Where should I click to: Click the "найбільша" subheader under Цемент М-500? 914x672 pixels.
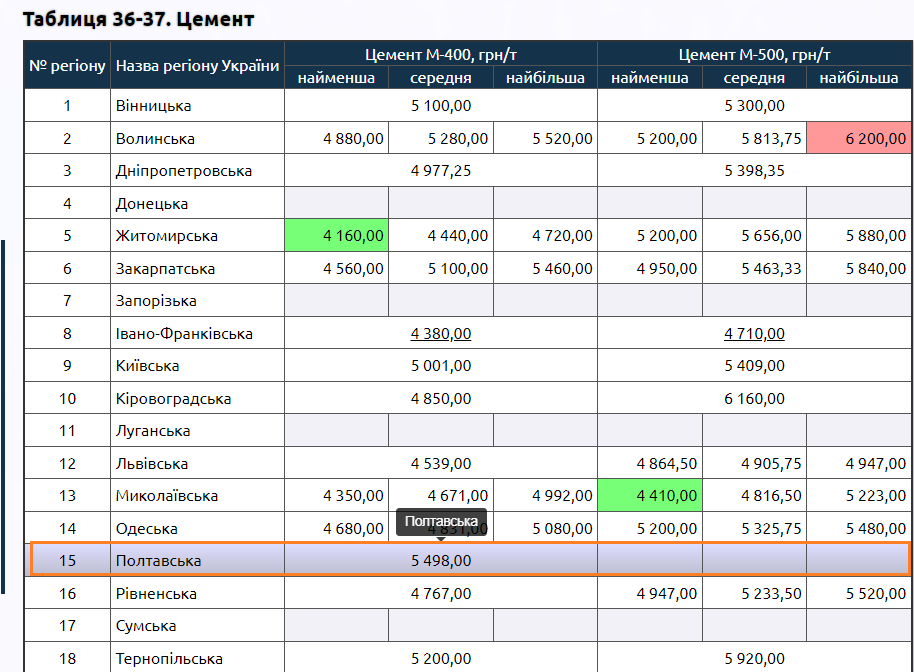858,78
